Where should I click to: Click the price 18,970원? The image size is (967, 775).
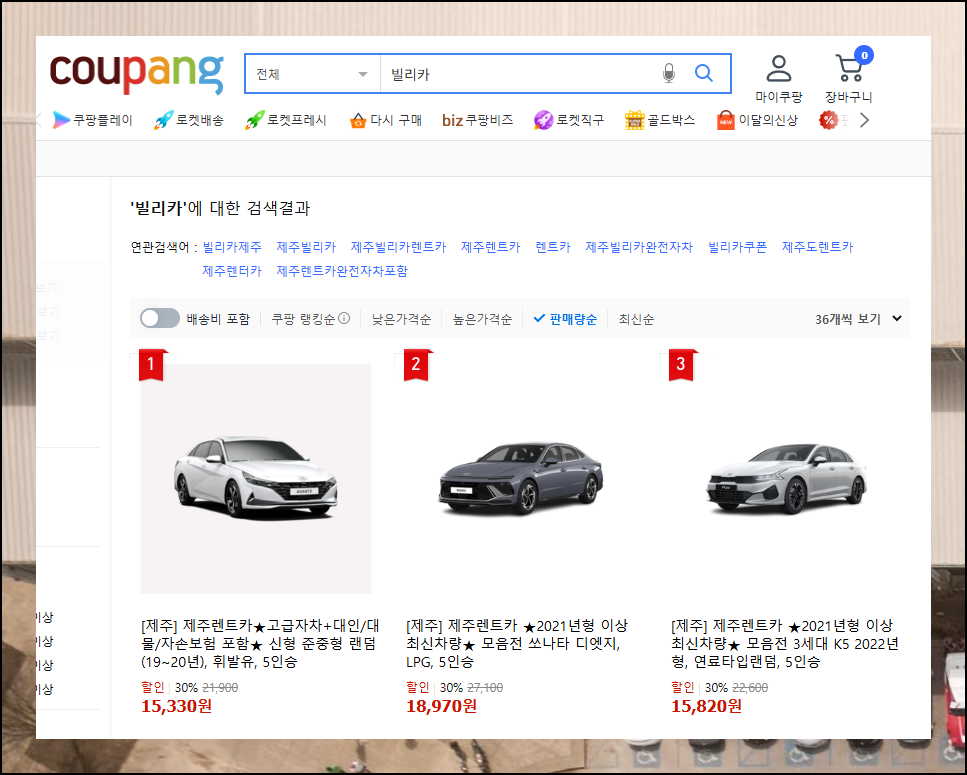441,706
